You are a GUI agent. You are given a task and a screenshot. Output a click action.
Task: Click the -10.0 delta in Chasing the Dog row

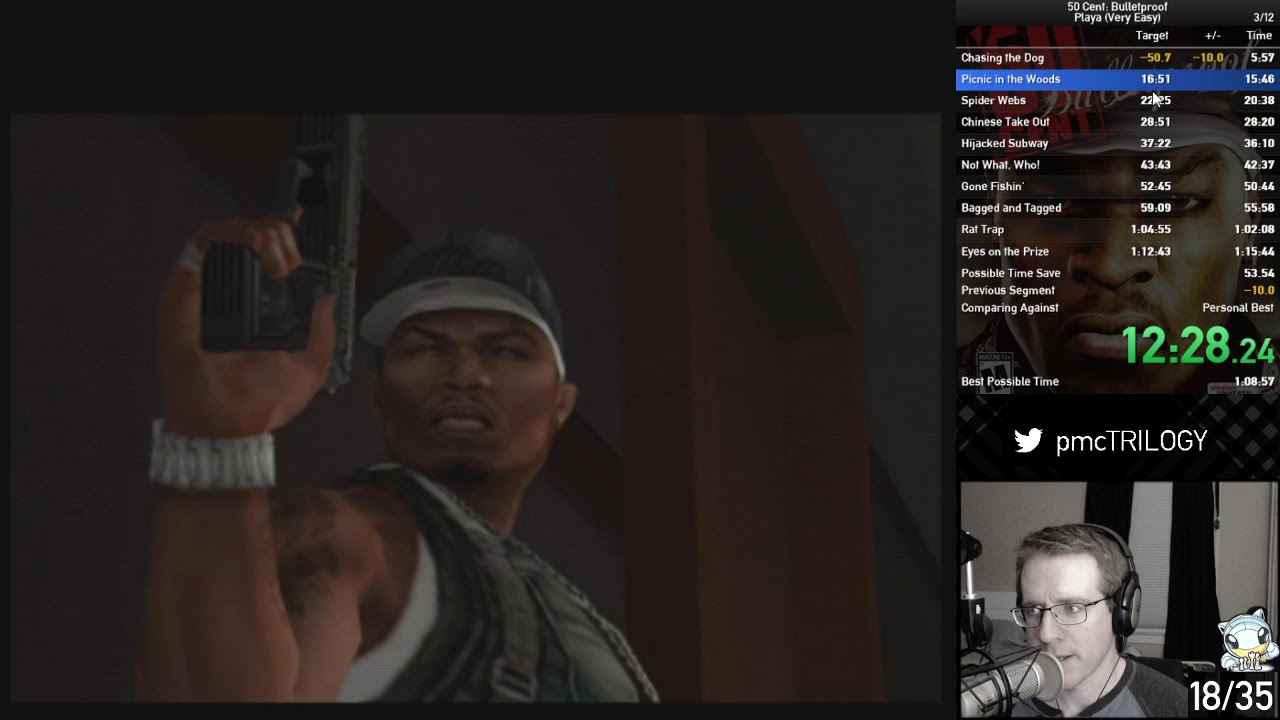[x=1208, y=58]
